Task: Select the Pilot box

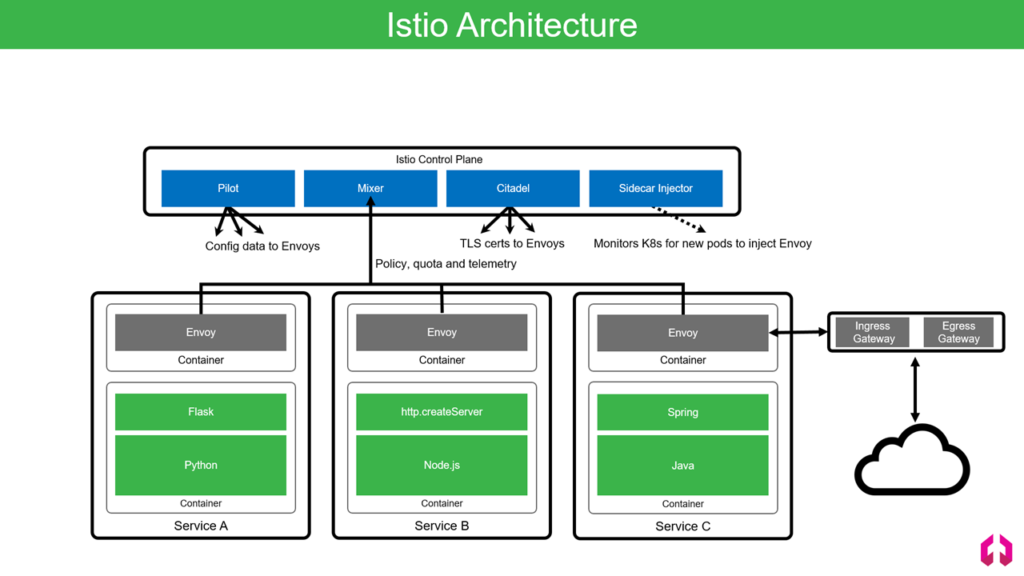Action: pos(228,188)
